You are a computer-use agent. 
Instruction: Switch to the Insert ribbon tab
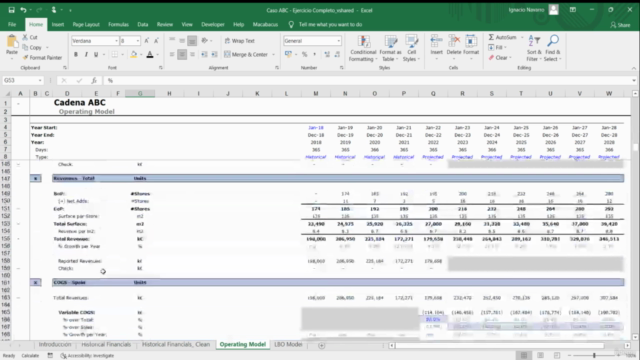coord(58,24)
